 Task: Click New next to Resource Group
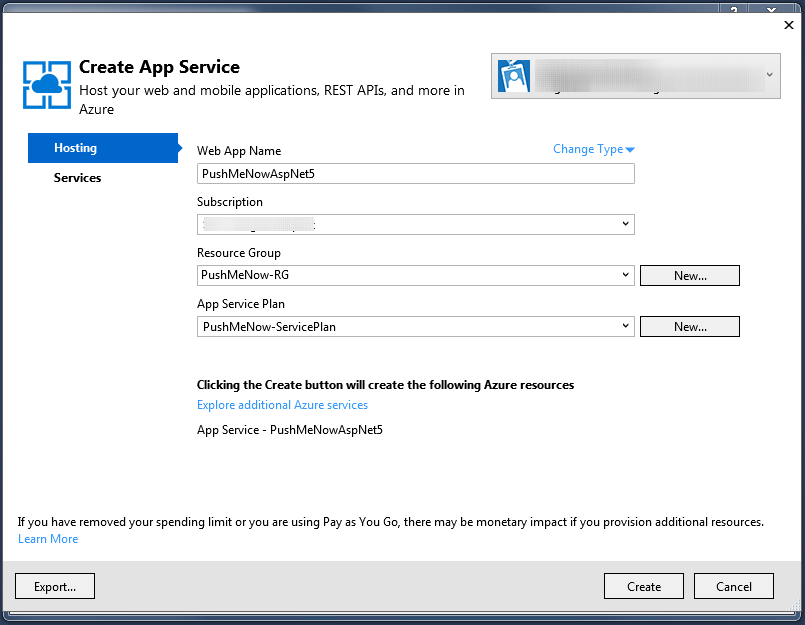(x=689, y=276)
